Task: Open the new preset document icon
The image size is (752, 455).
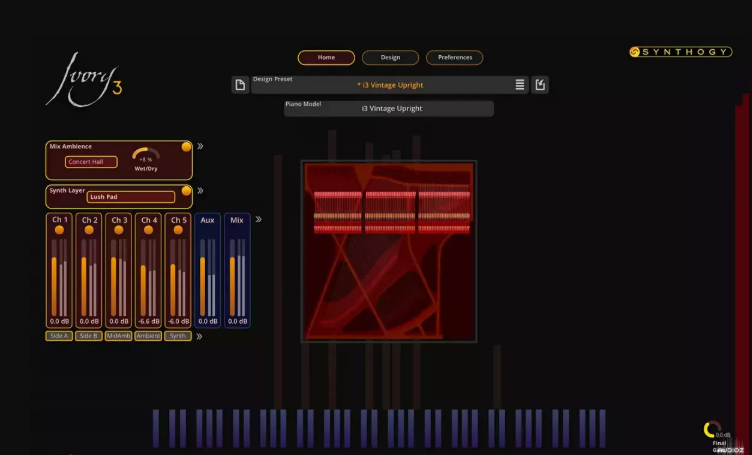Action: click(240, 85)
